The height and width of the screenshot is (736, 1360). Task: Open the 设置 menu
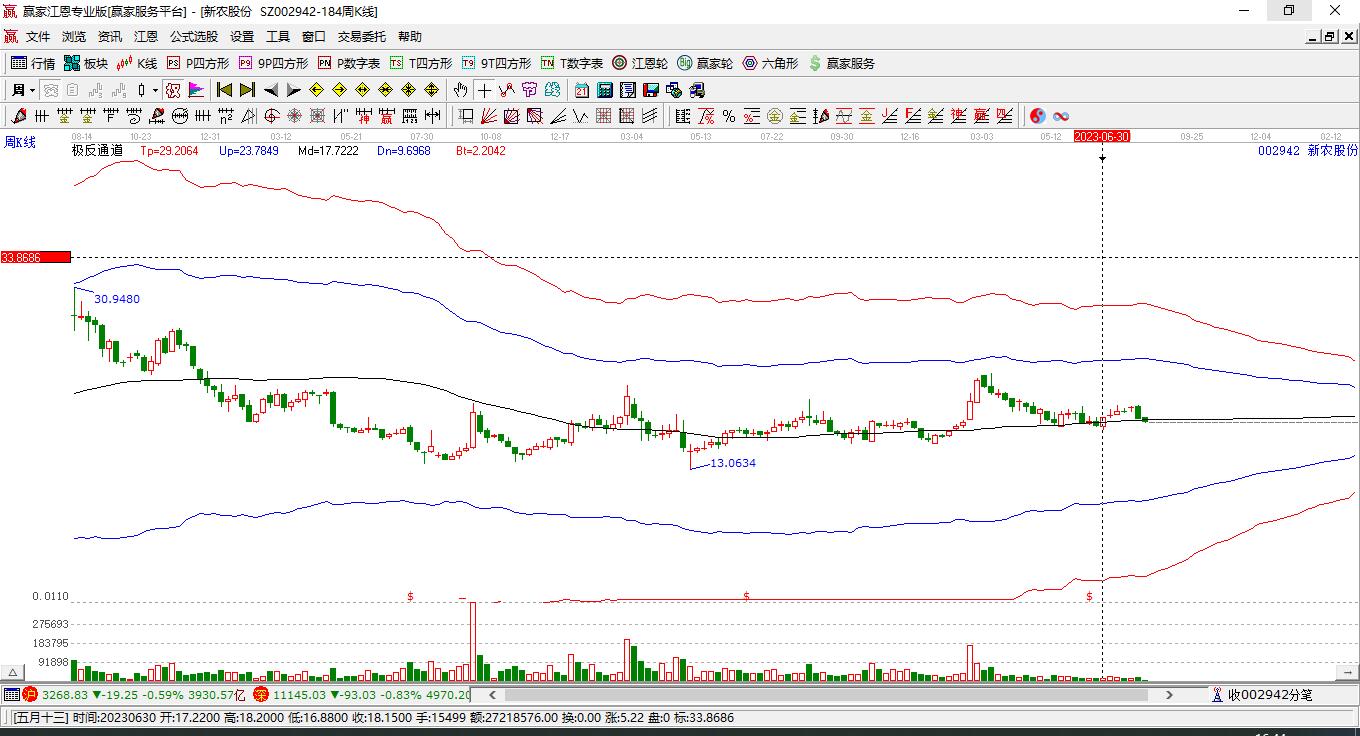(242, 37)
